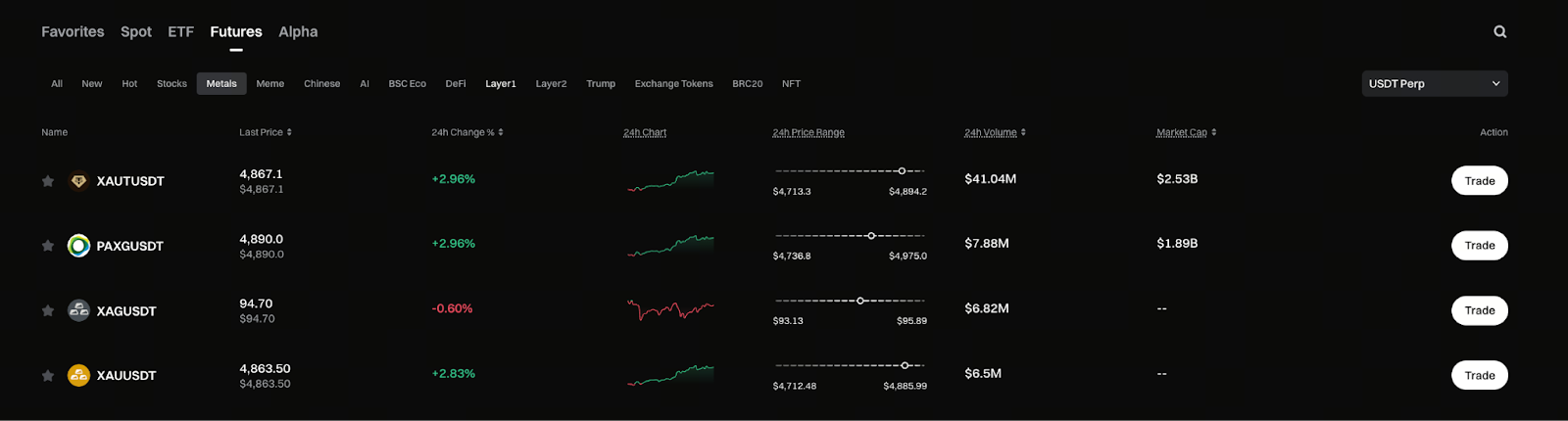Screen dimensions: 1568x421
Task: Sort by Market Cap arrows
Action: [1213, 132]
